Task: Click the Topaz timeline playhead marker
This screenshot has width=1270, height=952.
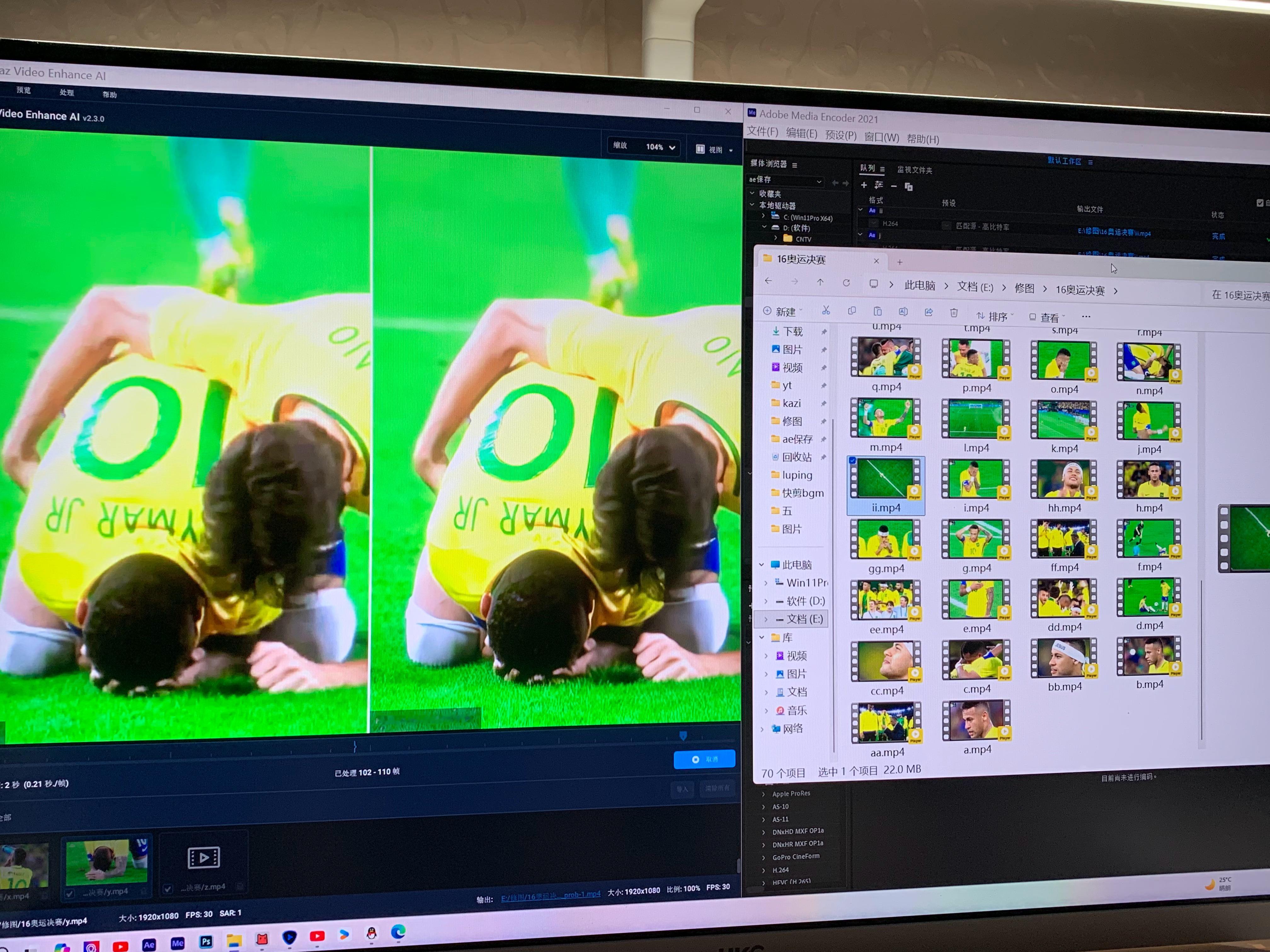Action: pos(355,746)
